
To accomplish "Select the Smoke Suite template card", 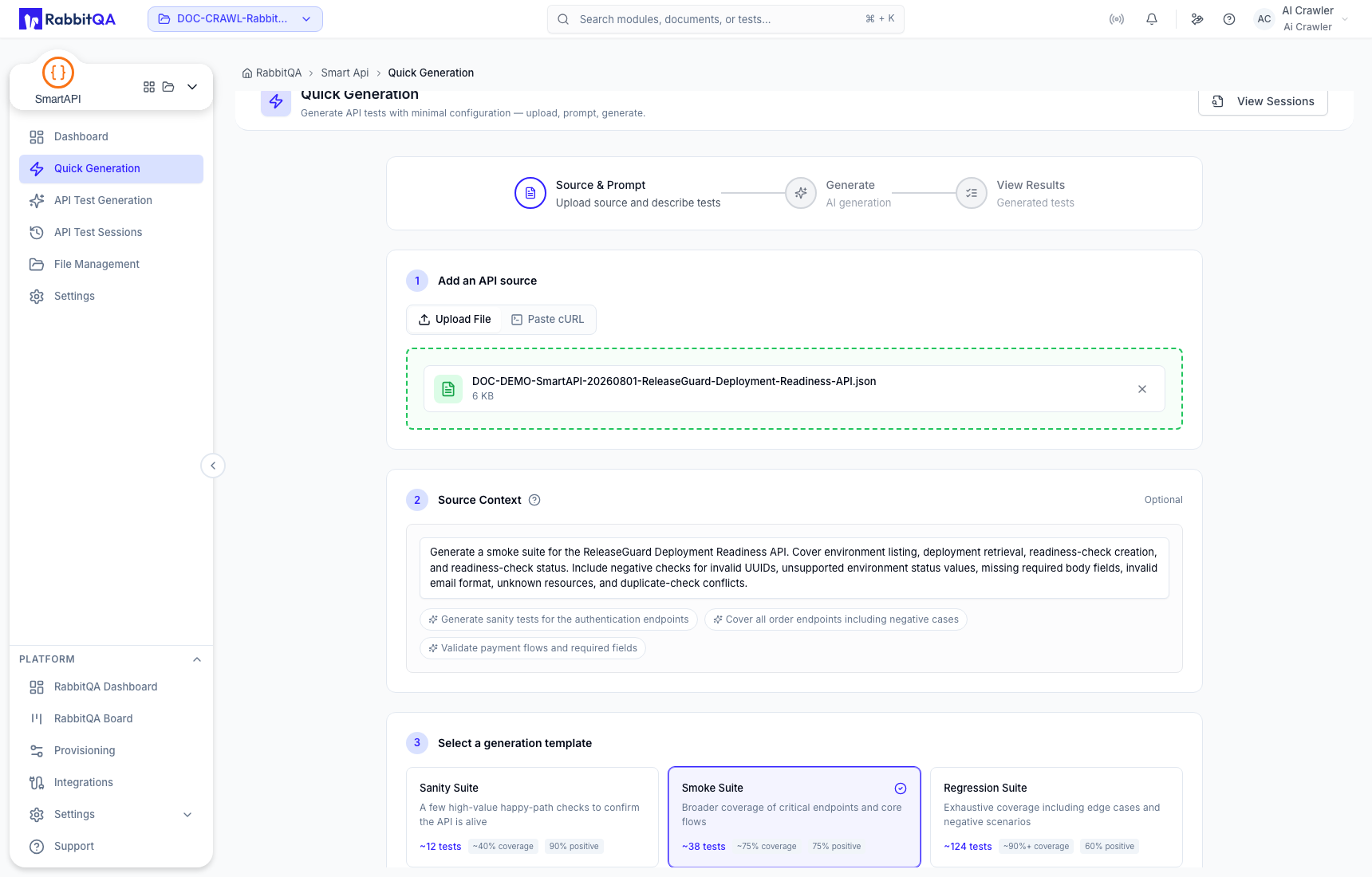I will (x=794, y=817).
